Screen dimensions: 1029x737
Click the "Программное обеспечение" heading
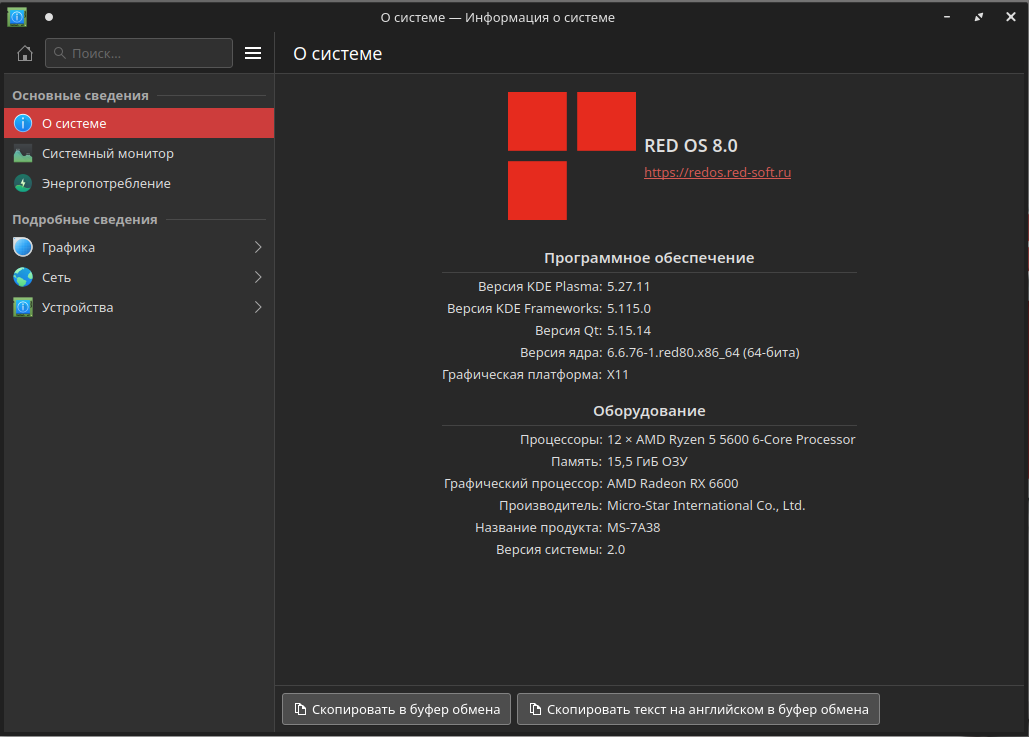[x=649, y=258]
